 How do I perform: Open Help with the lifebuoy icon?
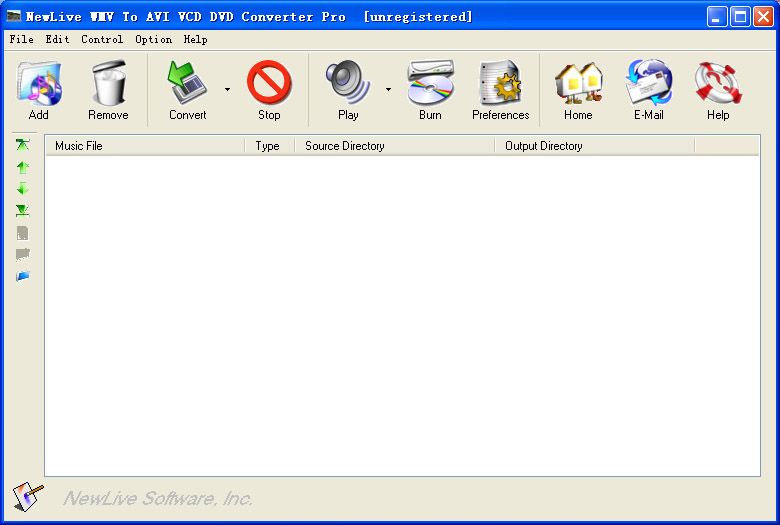[x=718, y=83]
